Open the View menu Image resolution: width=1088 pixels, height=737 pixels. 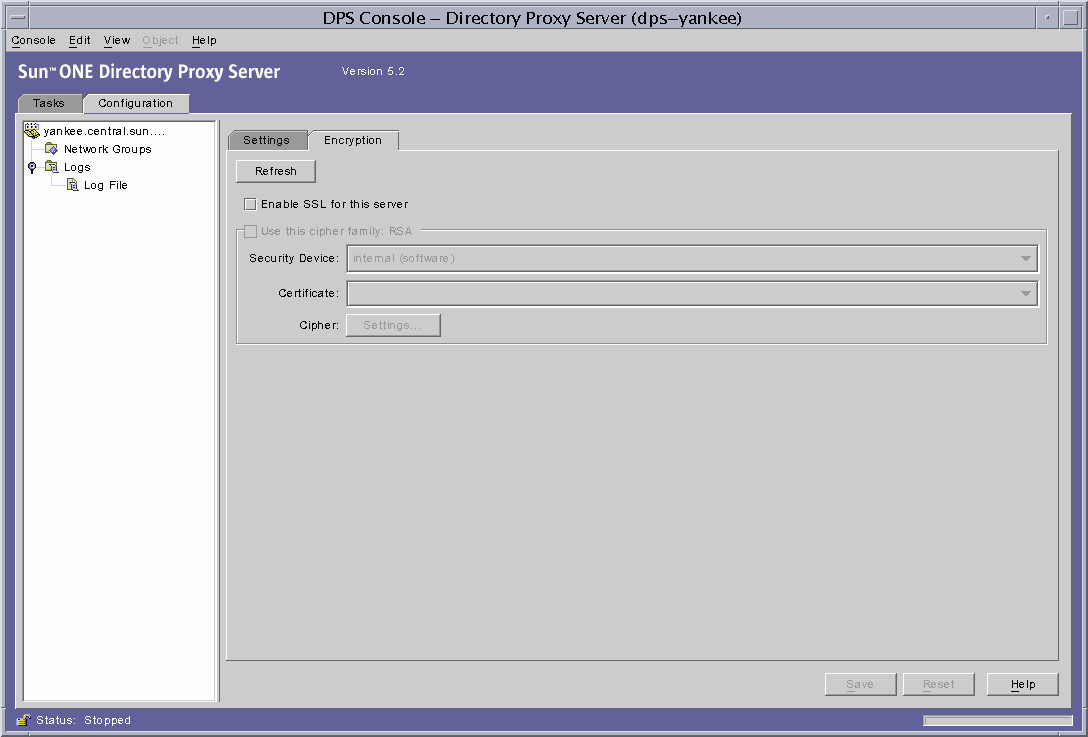[x=116, y=40]
